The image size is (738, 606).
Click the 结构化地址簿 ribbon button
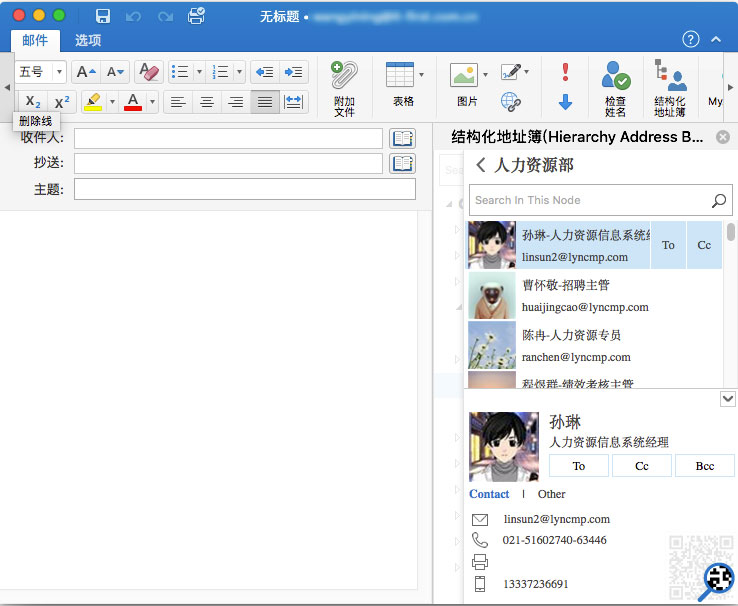pyautogui.click(x=670, y=88)
